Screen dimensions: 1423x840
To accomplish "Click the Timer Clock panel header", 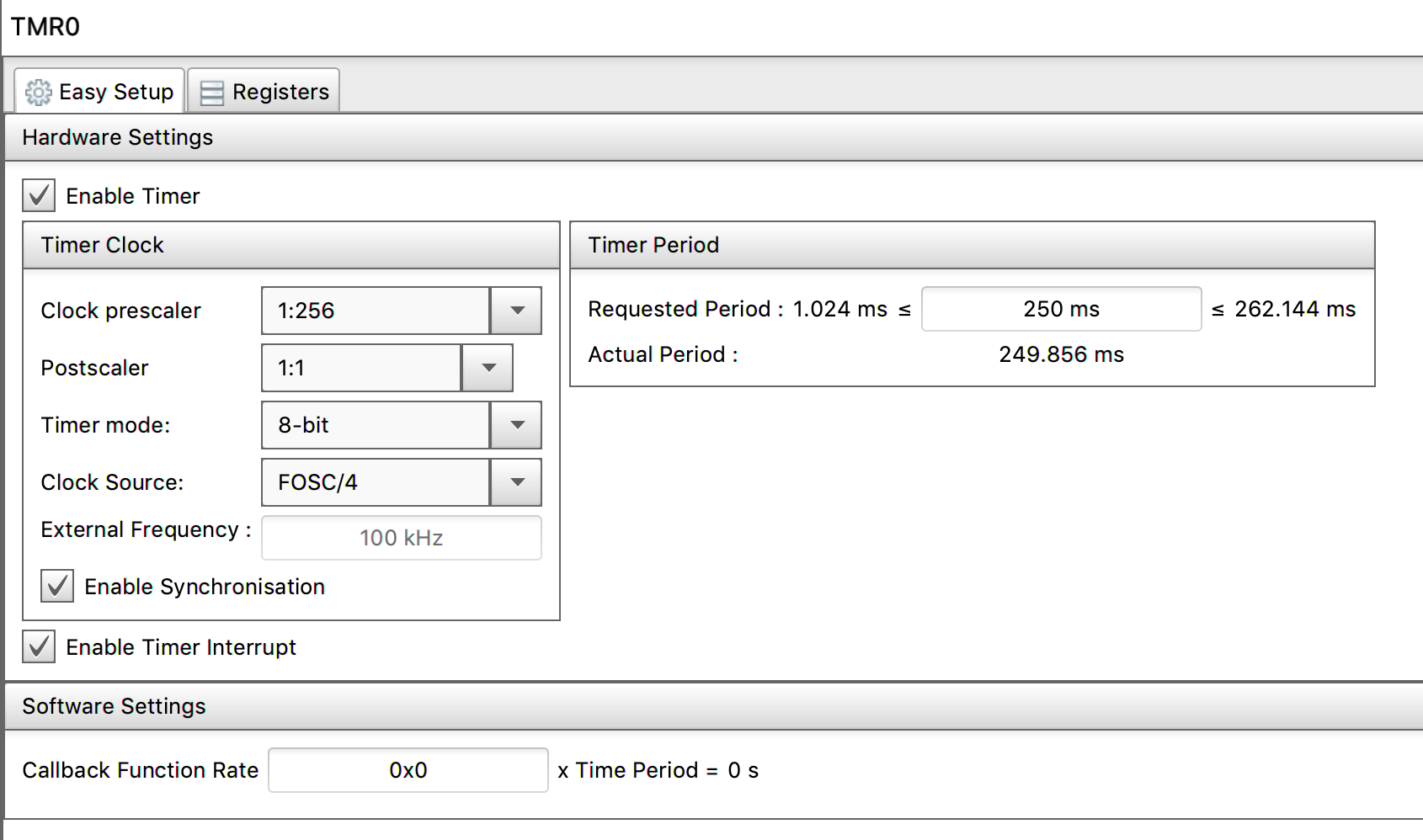I will point(103,245).
